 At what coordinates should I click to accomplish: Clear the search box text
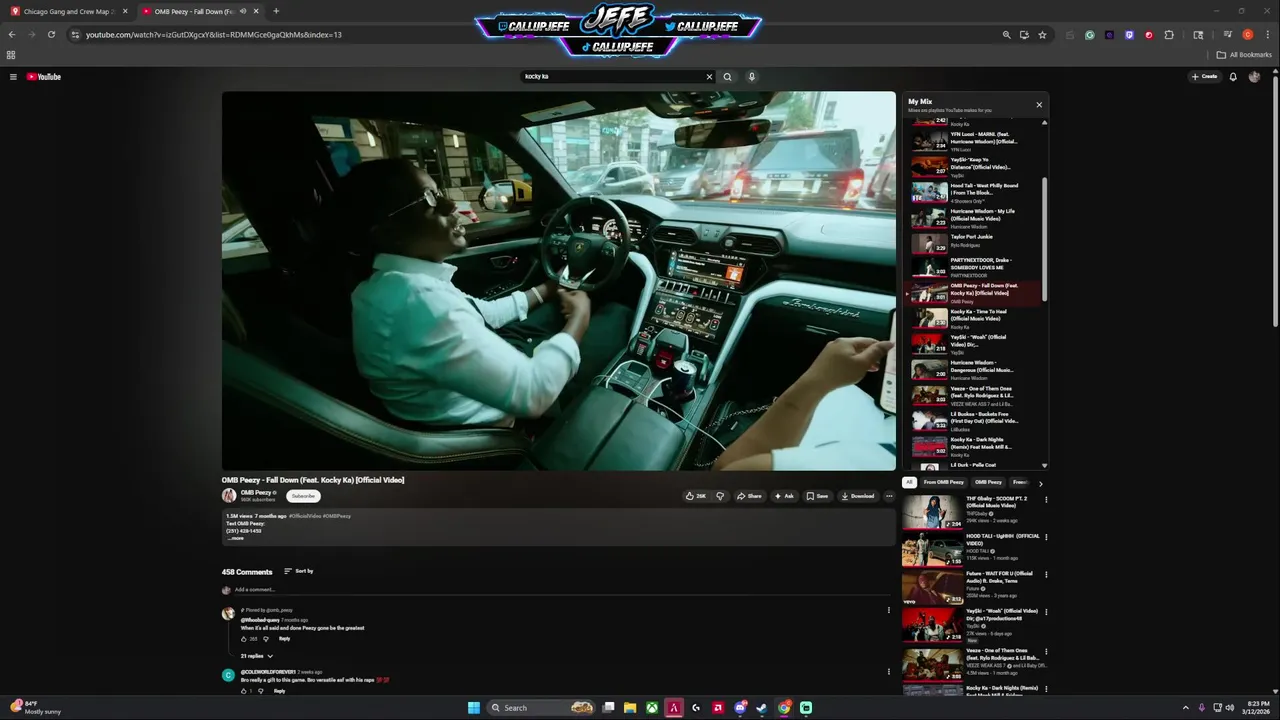pos(709,77)
